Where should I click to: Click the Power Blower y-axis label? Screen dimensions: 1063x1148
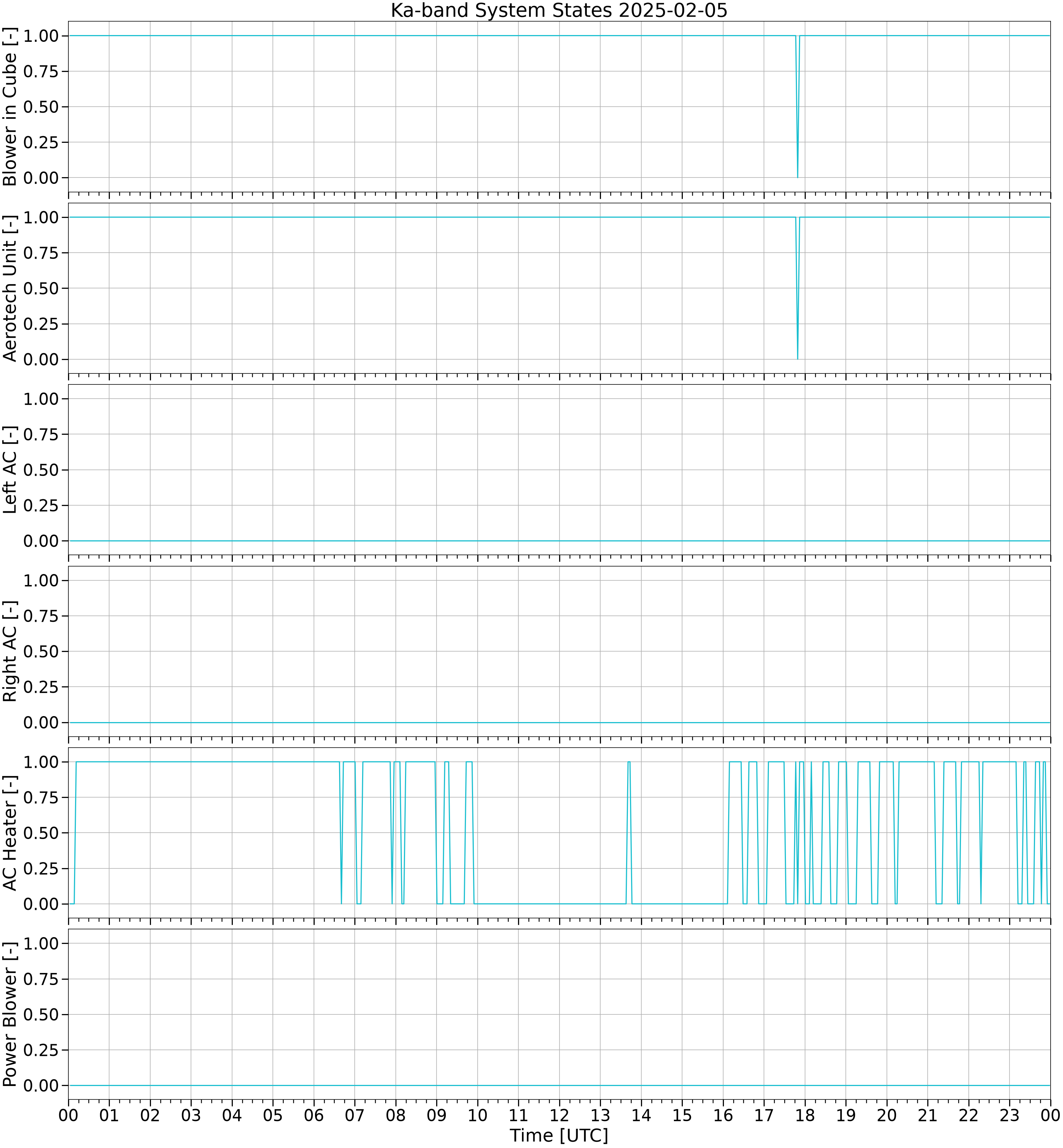(x=10, y=1014)
